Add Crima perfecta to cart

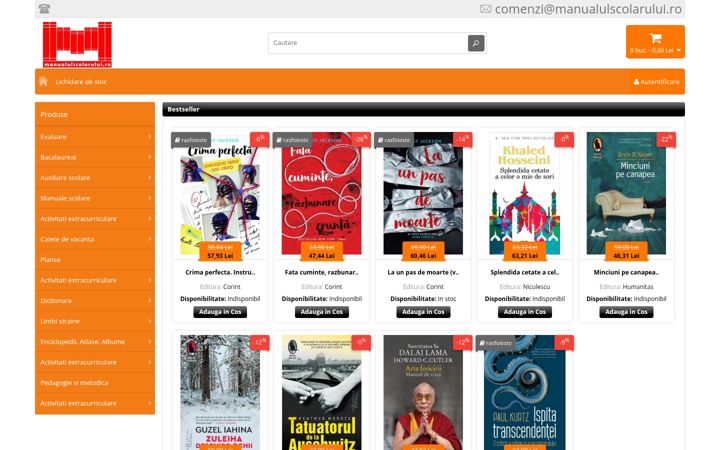click(x=220, y=312)
